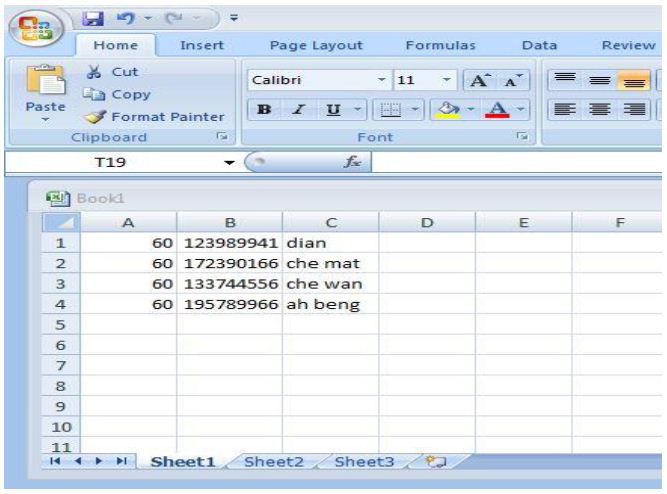Select cell containing ah beng

pos(331,304)
